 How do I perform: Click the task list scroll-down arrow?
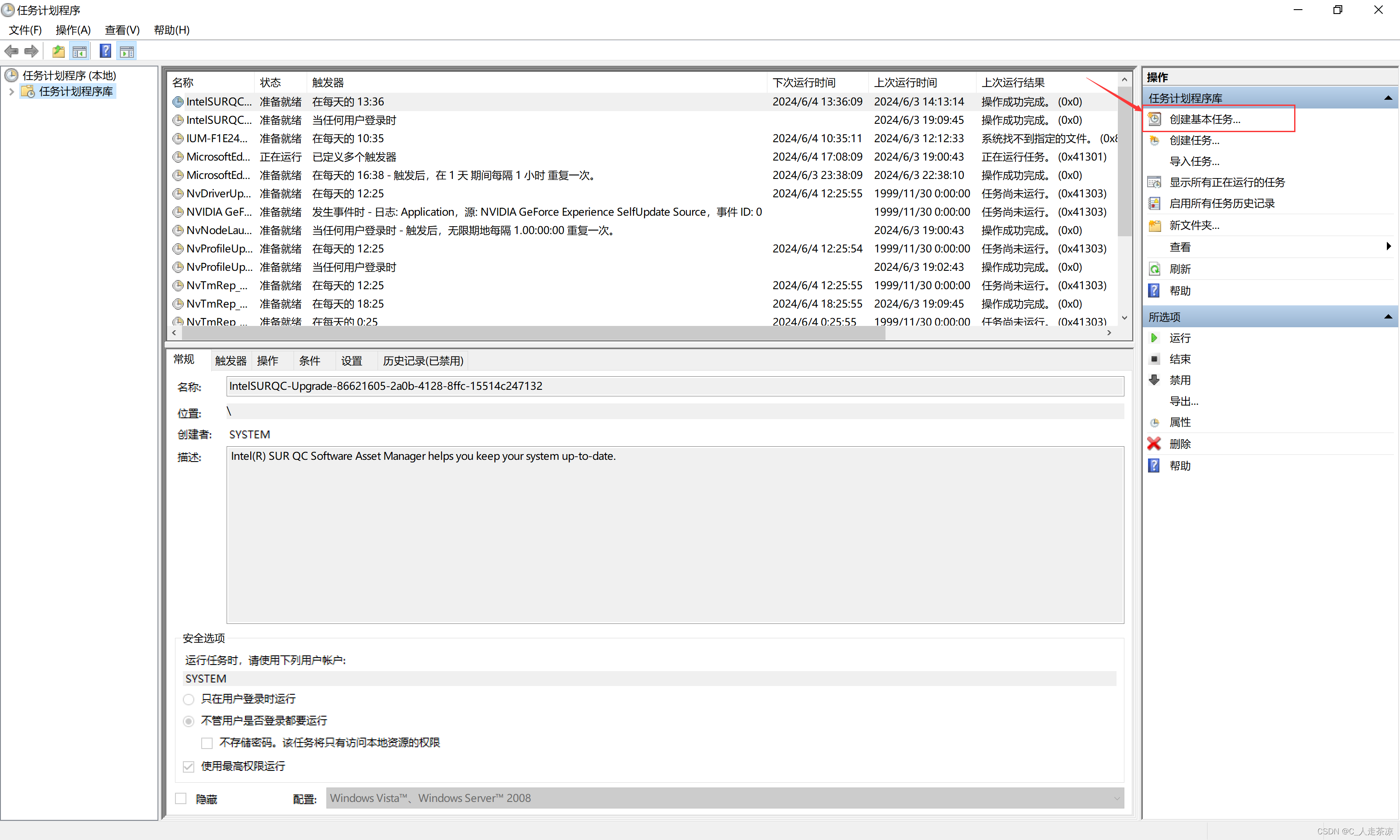click(x=1124, y=318)
